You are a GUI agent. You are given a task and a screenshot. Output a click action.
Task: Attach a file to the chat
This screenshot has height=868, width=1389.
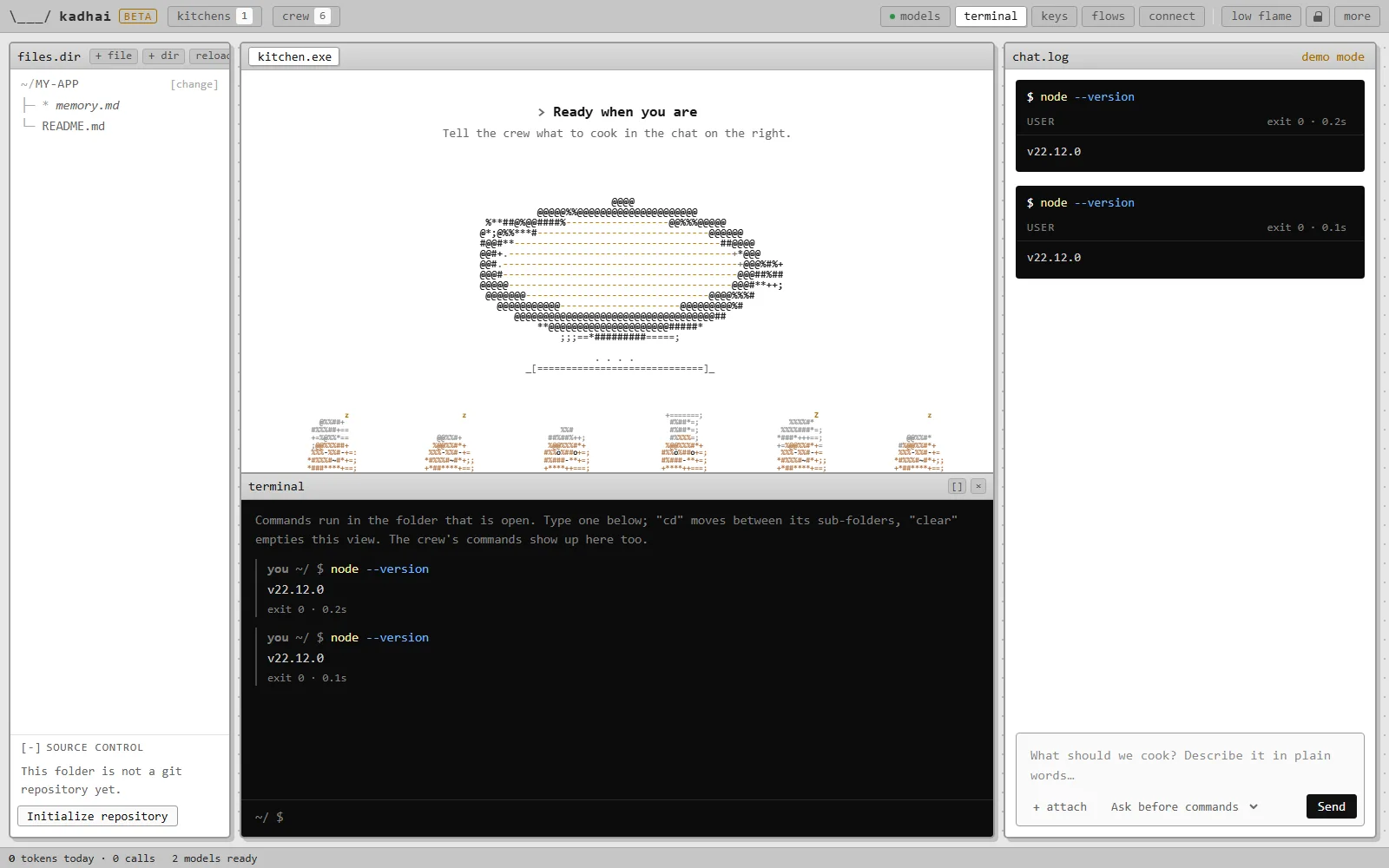click(x=1059, y=806)
